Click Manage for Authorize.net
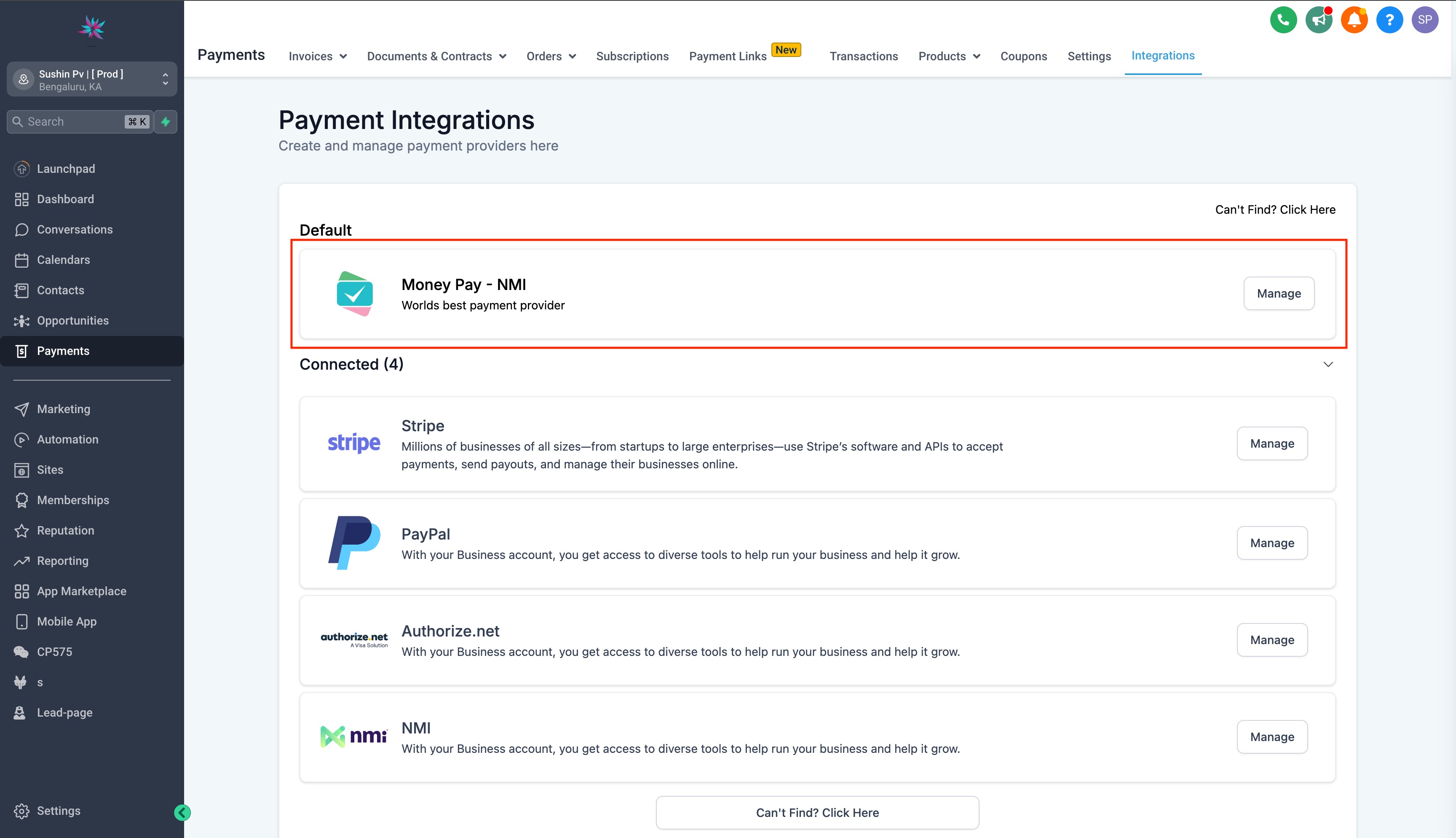The image size is (1456, 838). 1272,640
